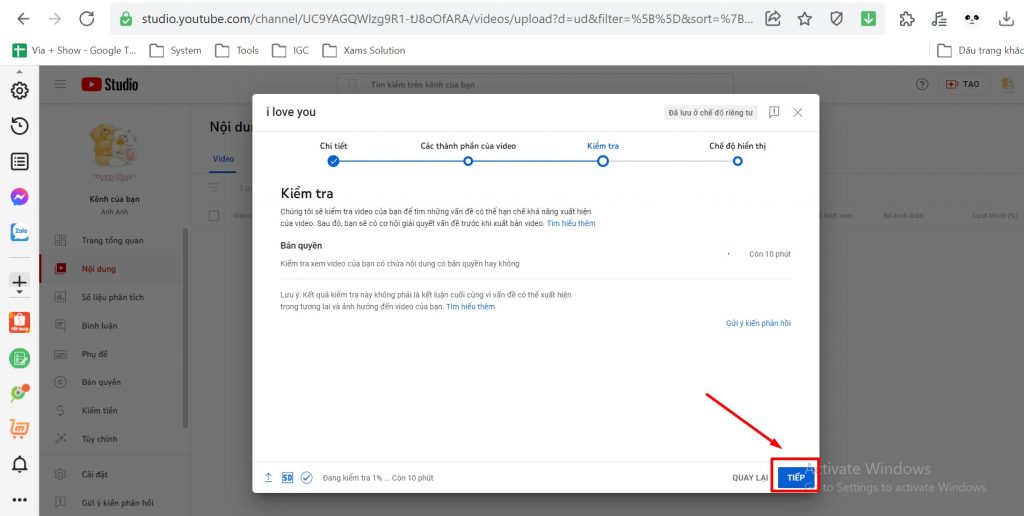
Task: Click the browser back arrow
Action: 23,19
